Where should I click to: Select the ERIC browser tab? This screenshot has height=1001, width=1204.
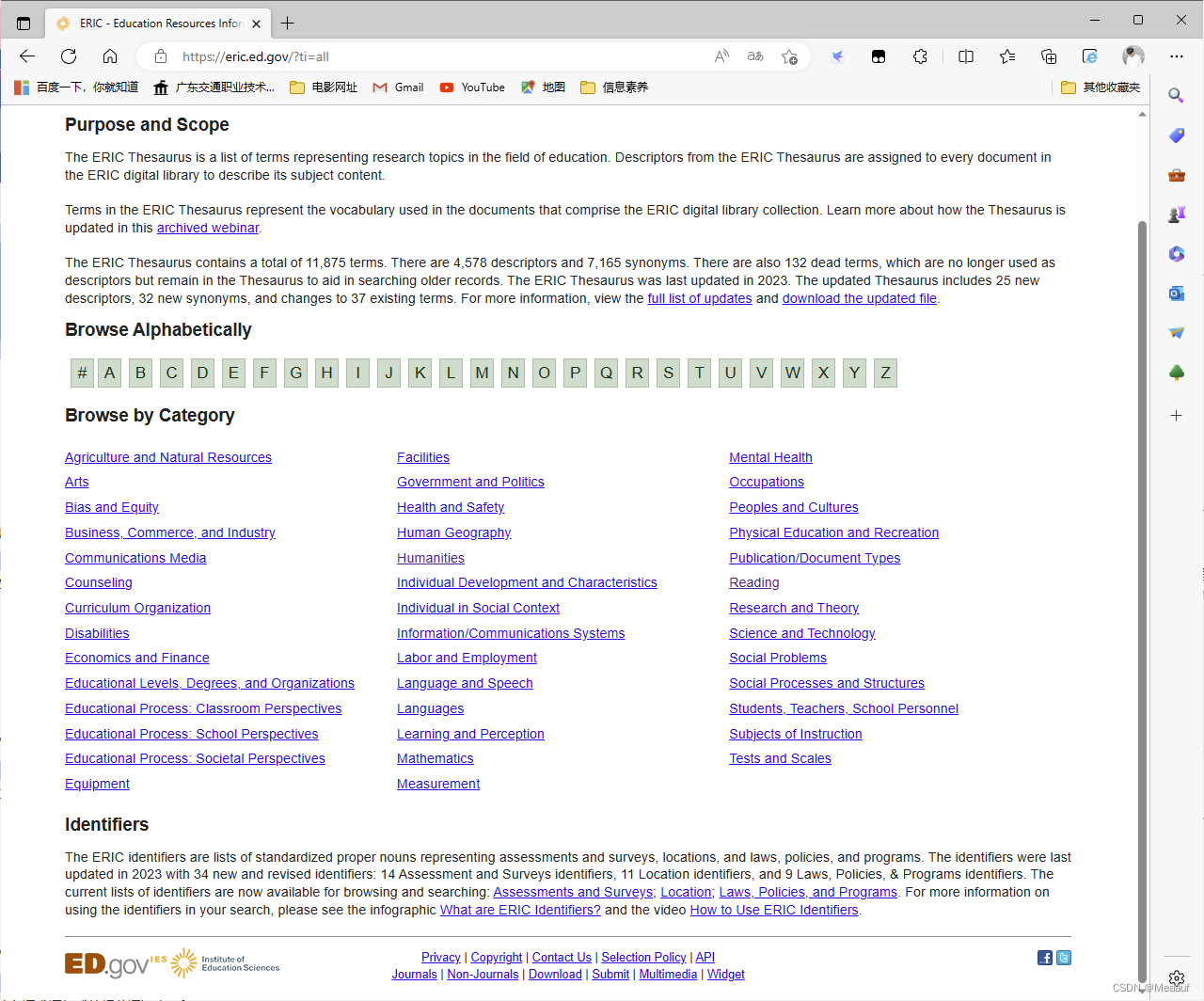[158, 23]
